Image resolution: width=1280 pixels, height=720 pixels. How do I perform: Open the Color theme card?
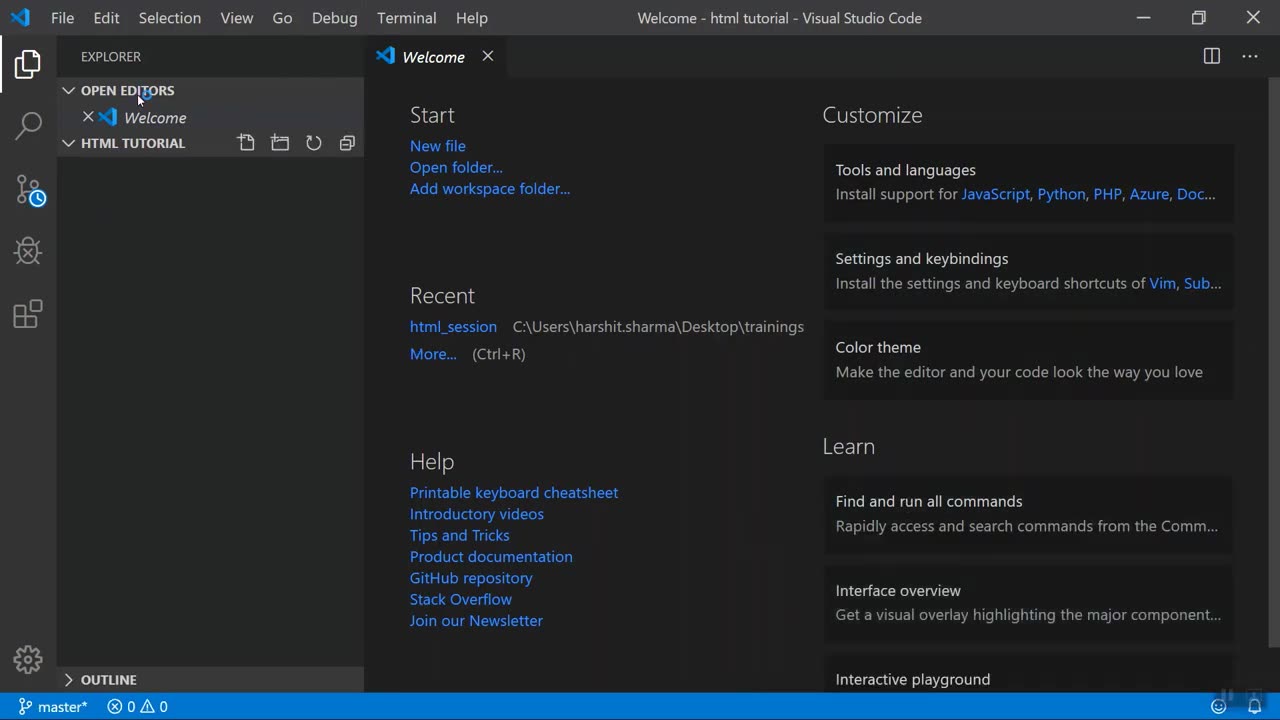(x=1028, y=360)
